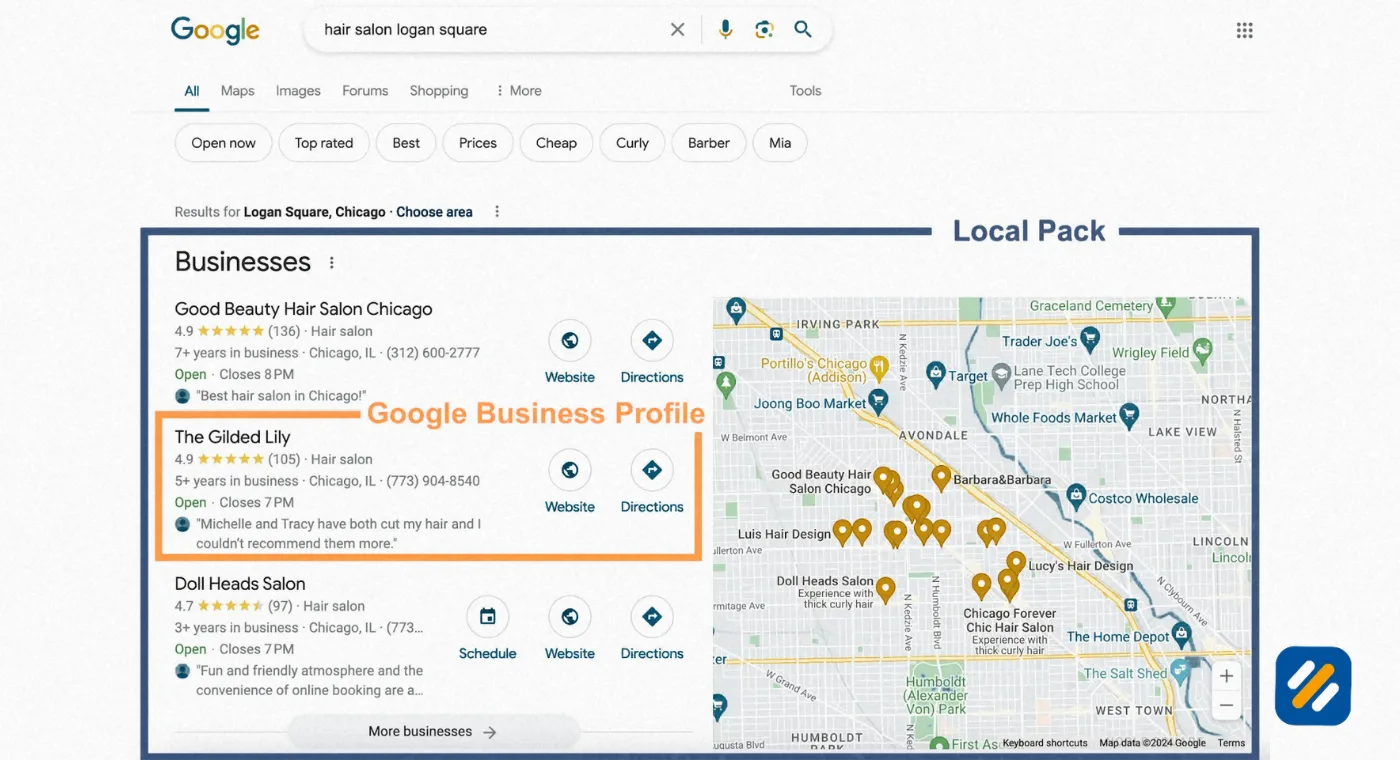Open the Businesses section three-dot menu
The height and width of the screenshot is (760, 1400).
pos(332,263)
